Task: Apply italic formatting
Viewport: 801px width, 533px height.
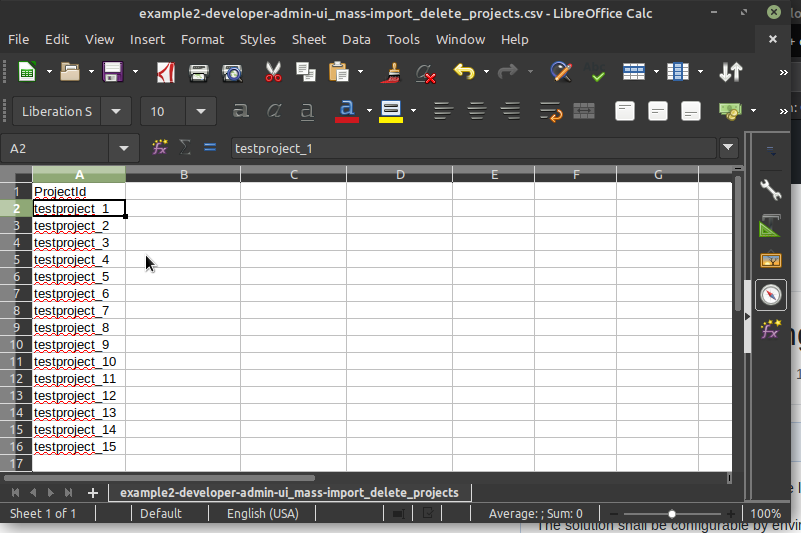Action: tap(274, 111)
